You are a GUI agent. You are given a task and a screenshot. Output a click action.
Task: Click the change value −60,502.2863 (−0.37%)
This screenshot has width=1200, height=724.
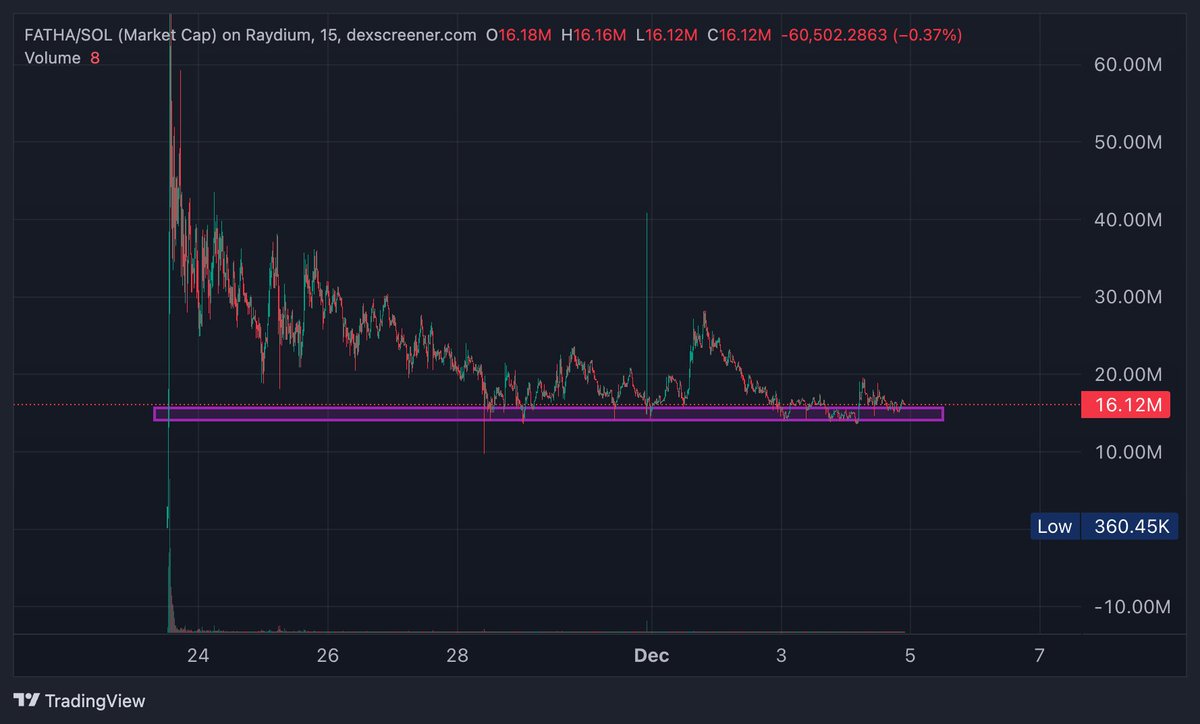coord(870,35)
